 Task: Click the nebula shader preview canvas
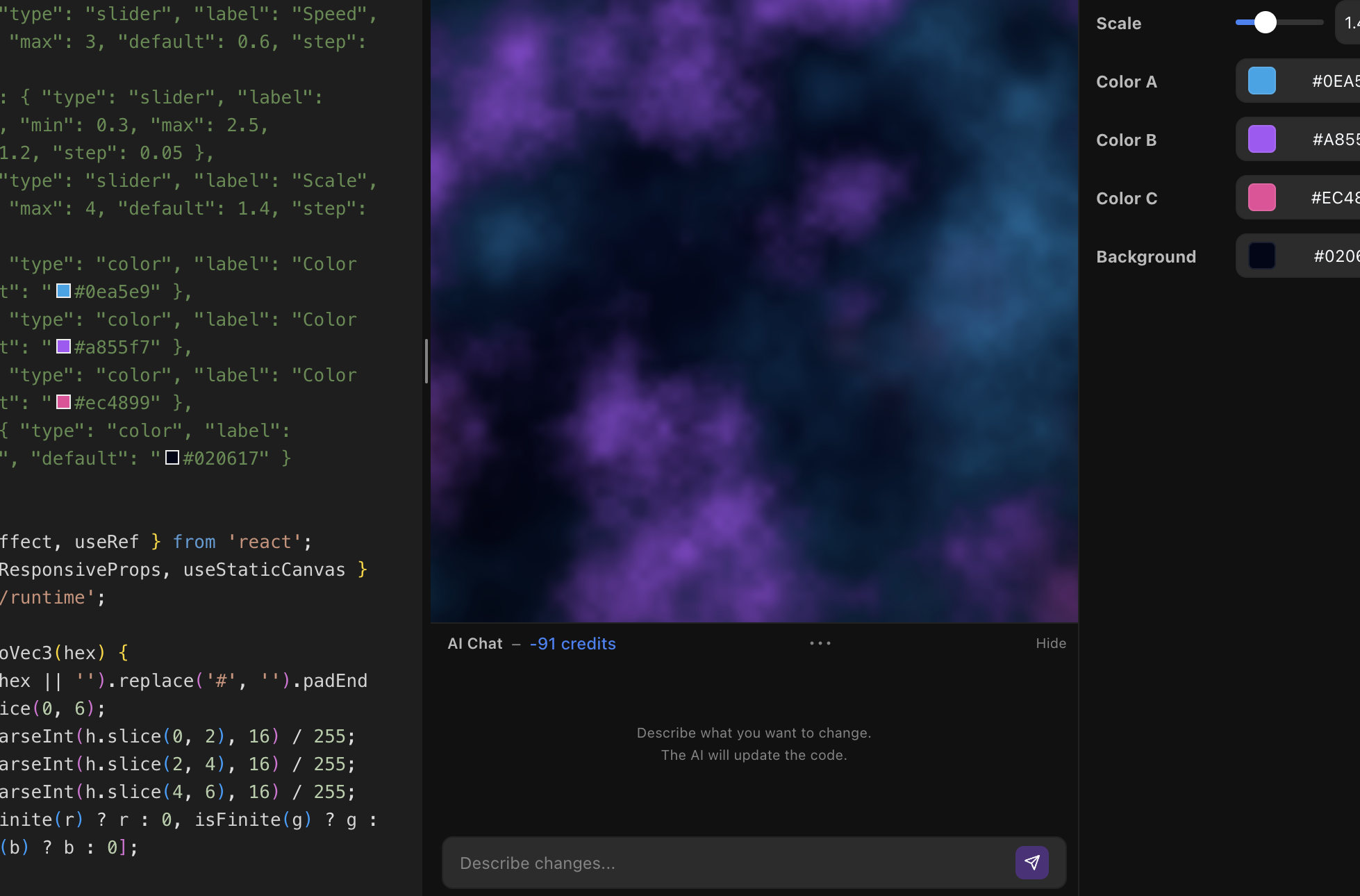tap(754, 310)
